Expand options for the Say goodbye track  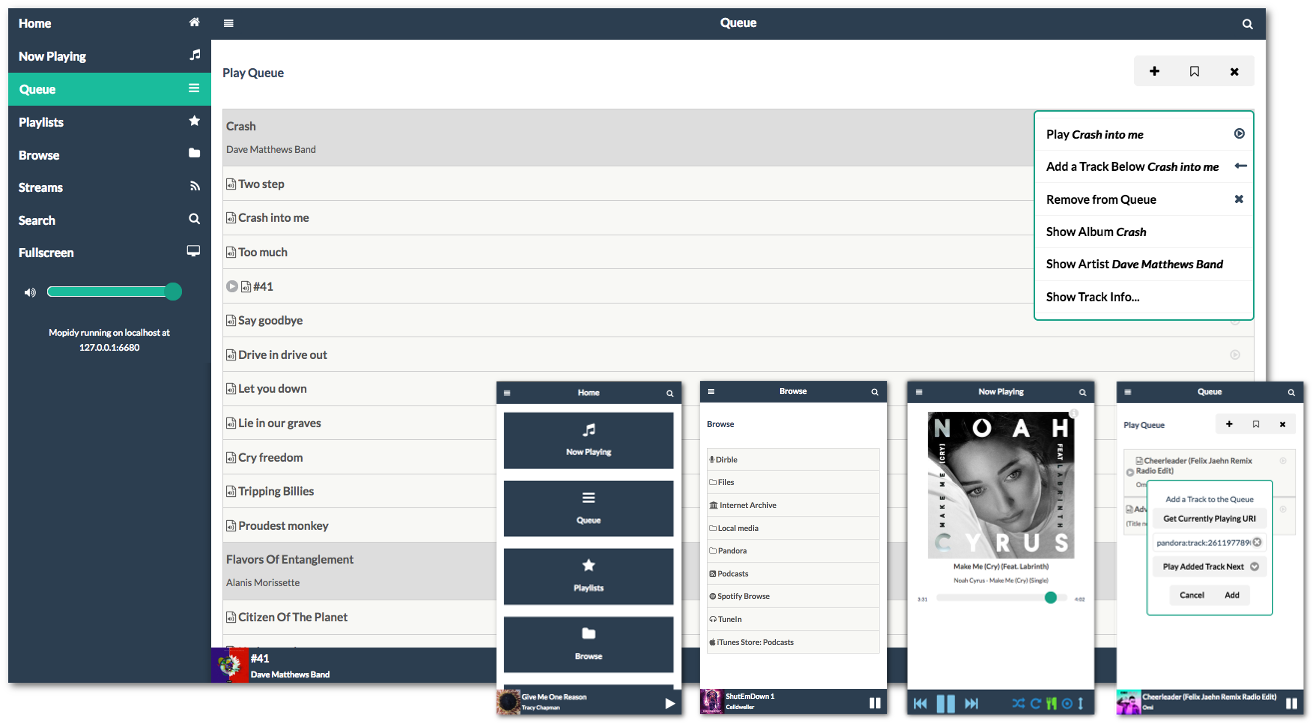coord(1235,320)
